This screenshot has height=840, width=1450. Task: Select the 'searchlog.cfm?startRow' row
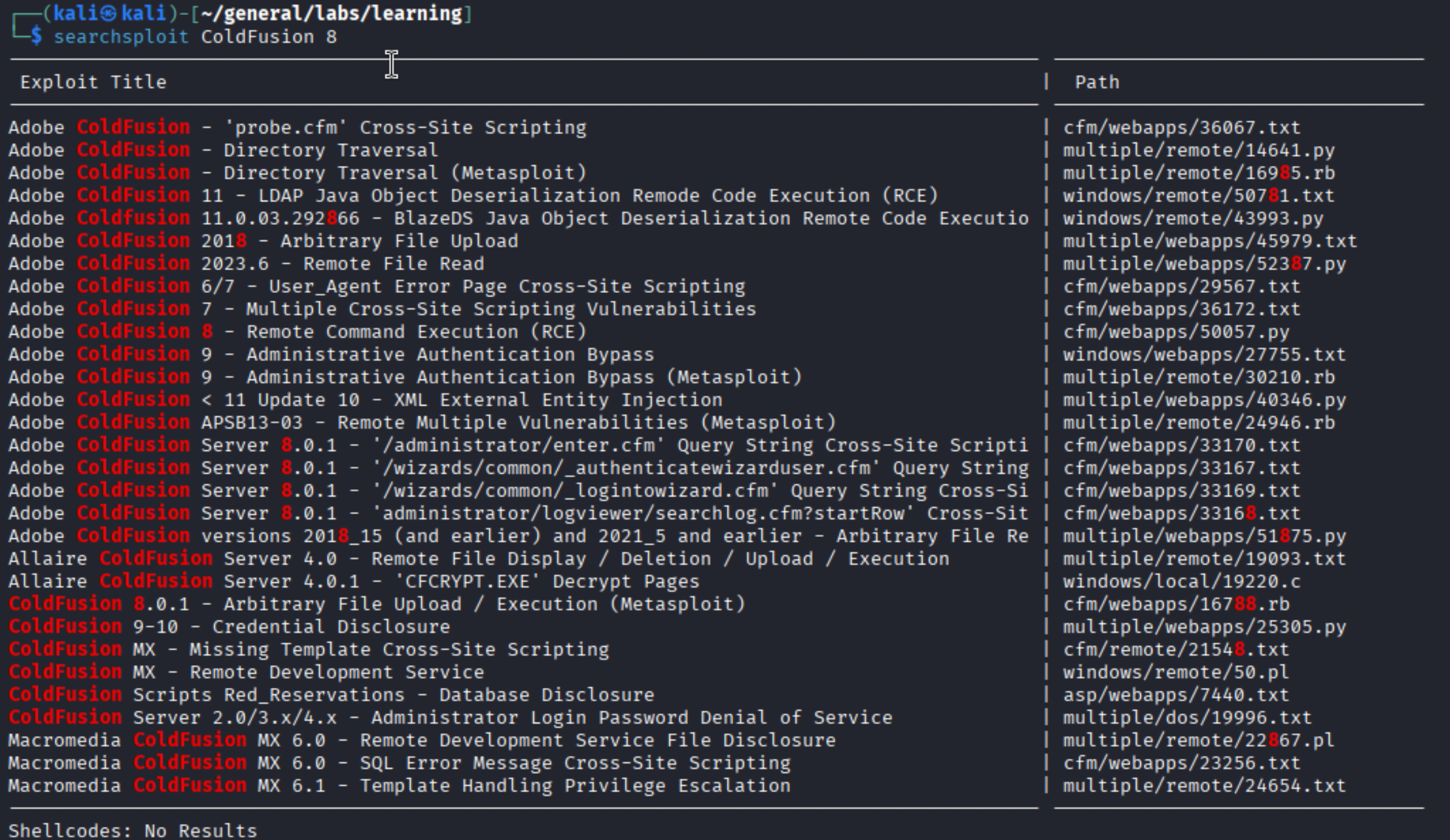tap(519, 513)
